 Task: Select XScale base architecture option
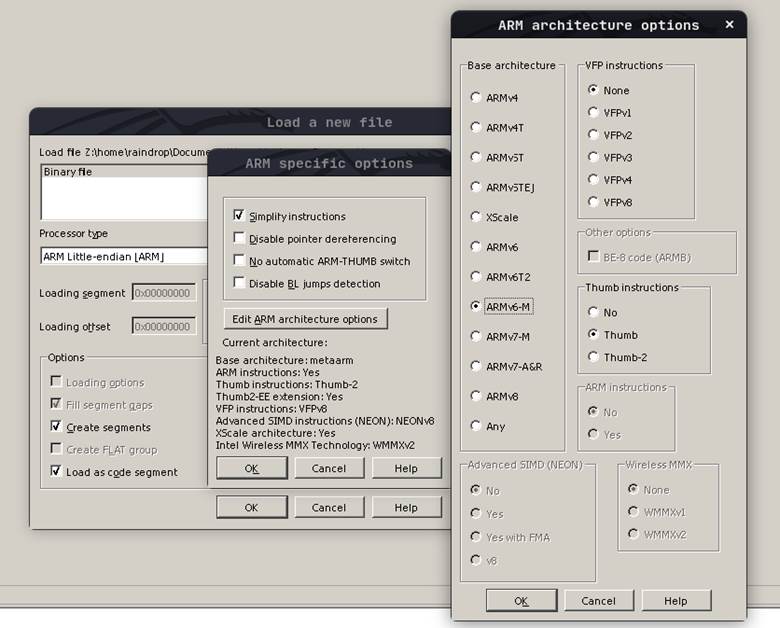(x=476, y=217)
